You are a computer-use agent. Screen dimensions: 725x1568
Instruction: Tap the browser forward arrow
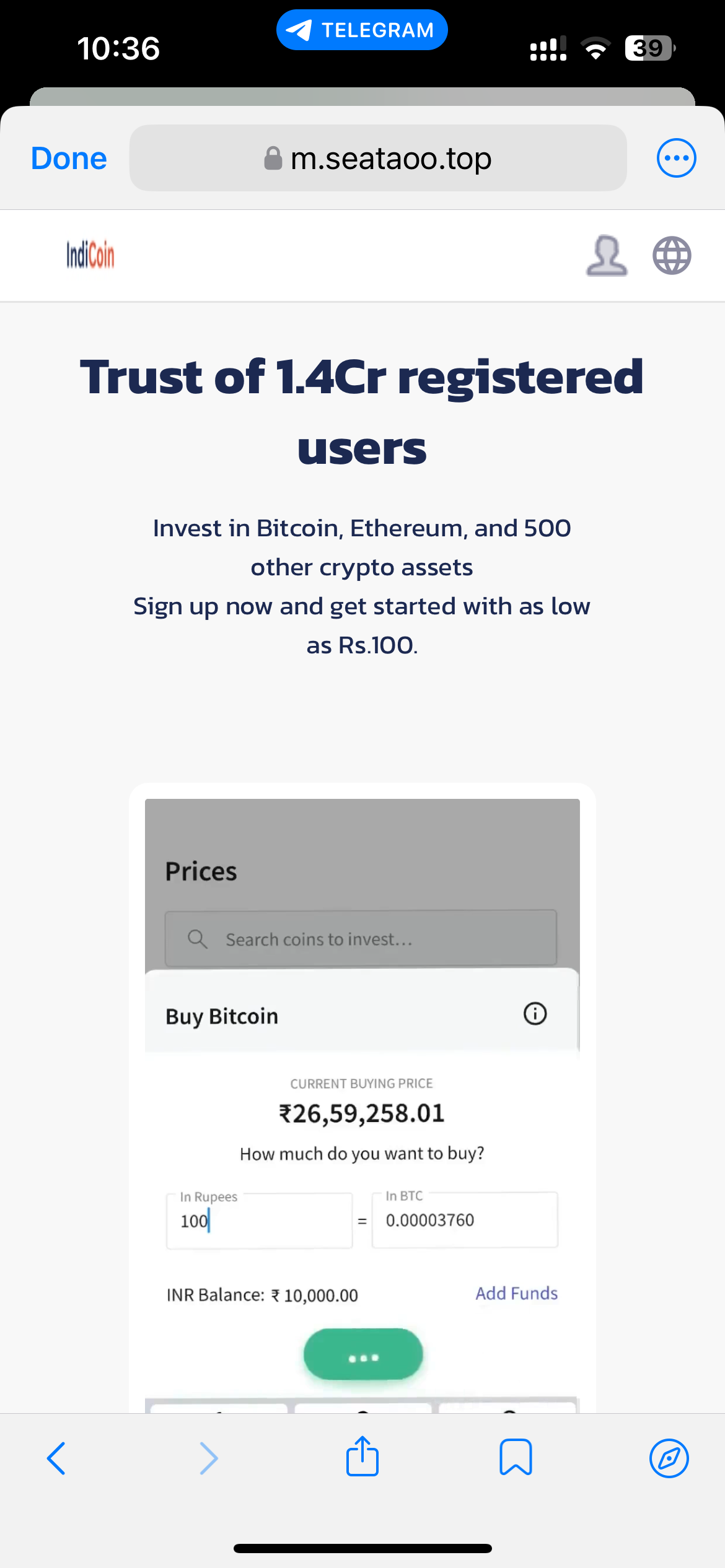coord(209,1458)
